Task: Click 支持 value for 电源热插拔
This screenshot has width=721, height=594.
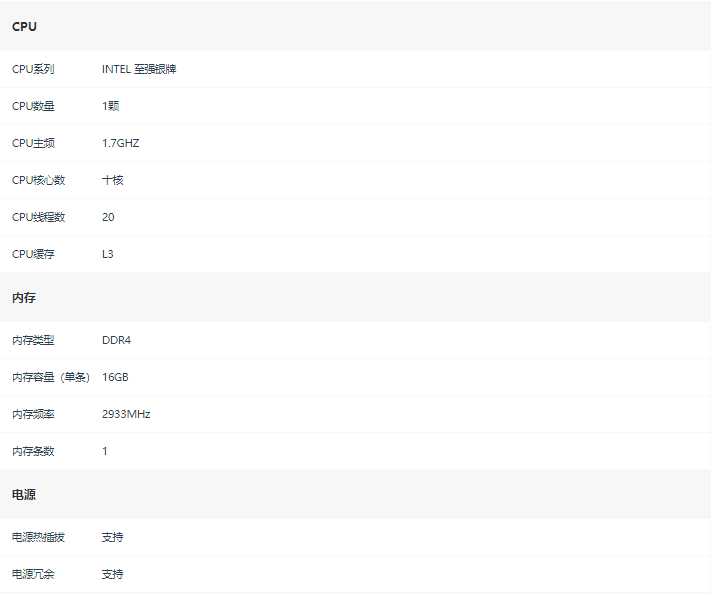Action: (113, 537)
